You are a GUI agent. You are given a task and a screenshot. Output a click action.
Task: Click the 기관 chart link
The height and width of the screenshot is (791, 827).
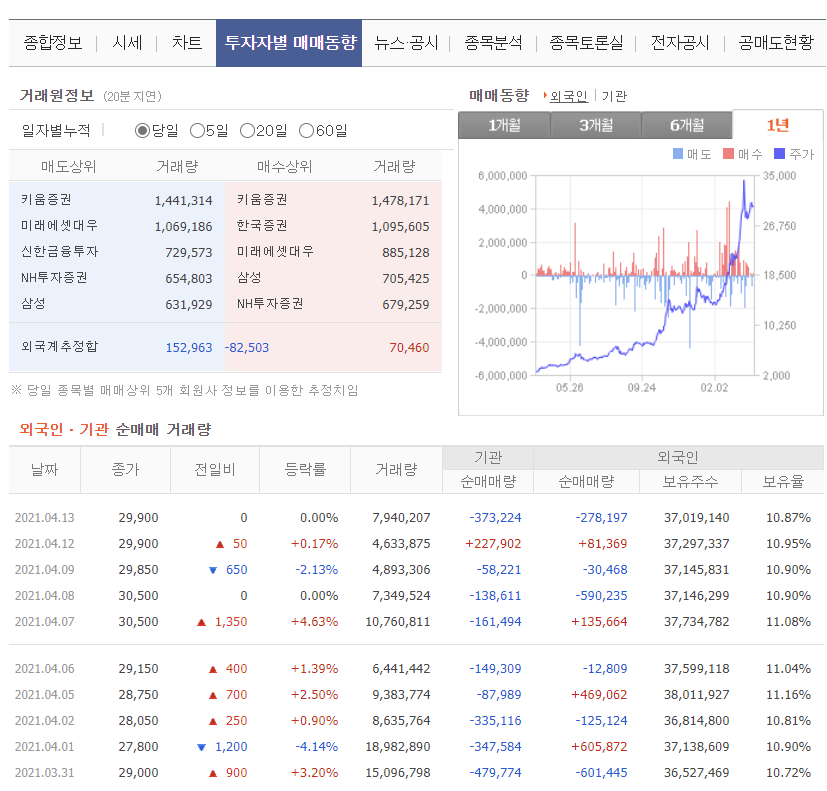point(614,96)
